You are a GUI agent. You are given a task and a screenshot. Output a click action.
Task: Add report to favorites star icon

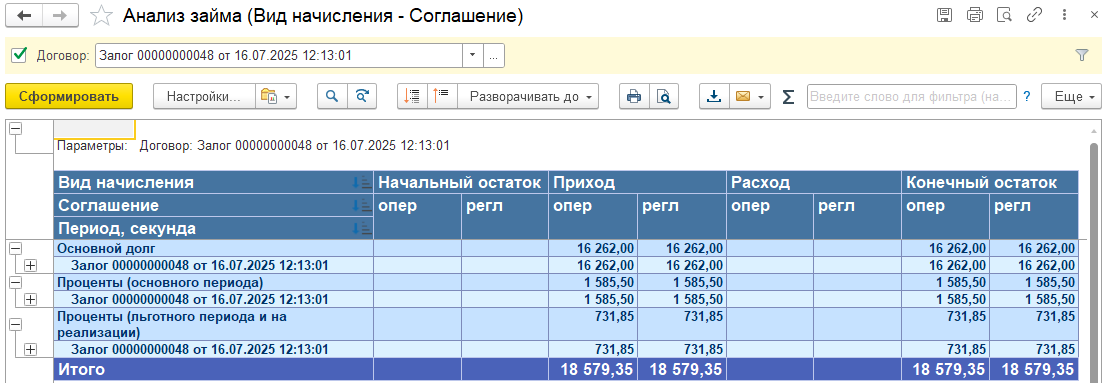pyautogui.click(x=102, y=16)
